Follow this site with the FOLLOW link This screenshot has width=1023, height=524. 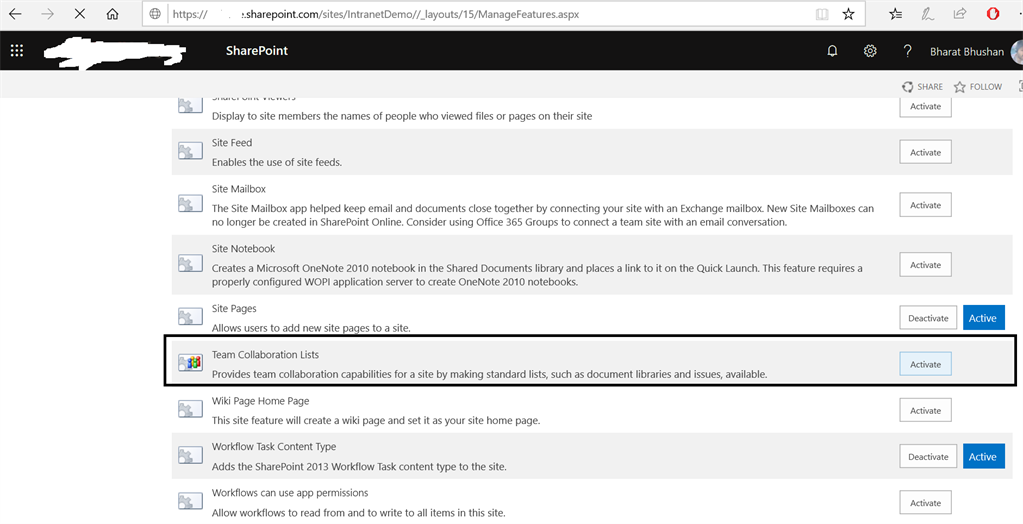coord(978,87)
